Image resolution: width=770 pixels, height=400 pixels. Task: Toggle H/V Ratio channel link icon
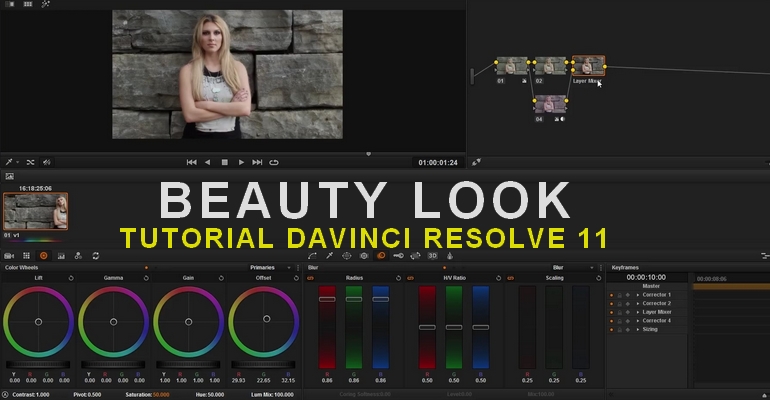coord(411,278)
